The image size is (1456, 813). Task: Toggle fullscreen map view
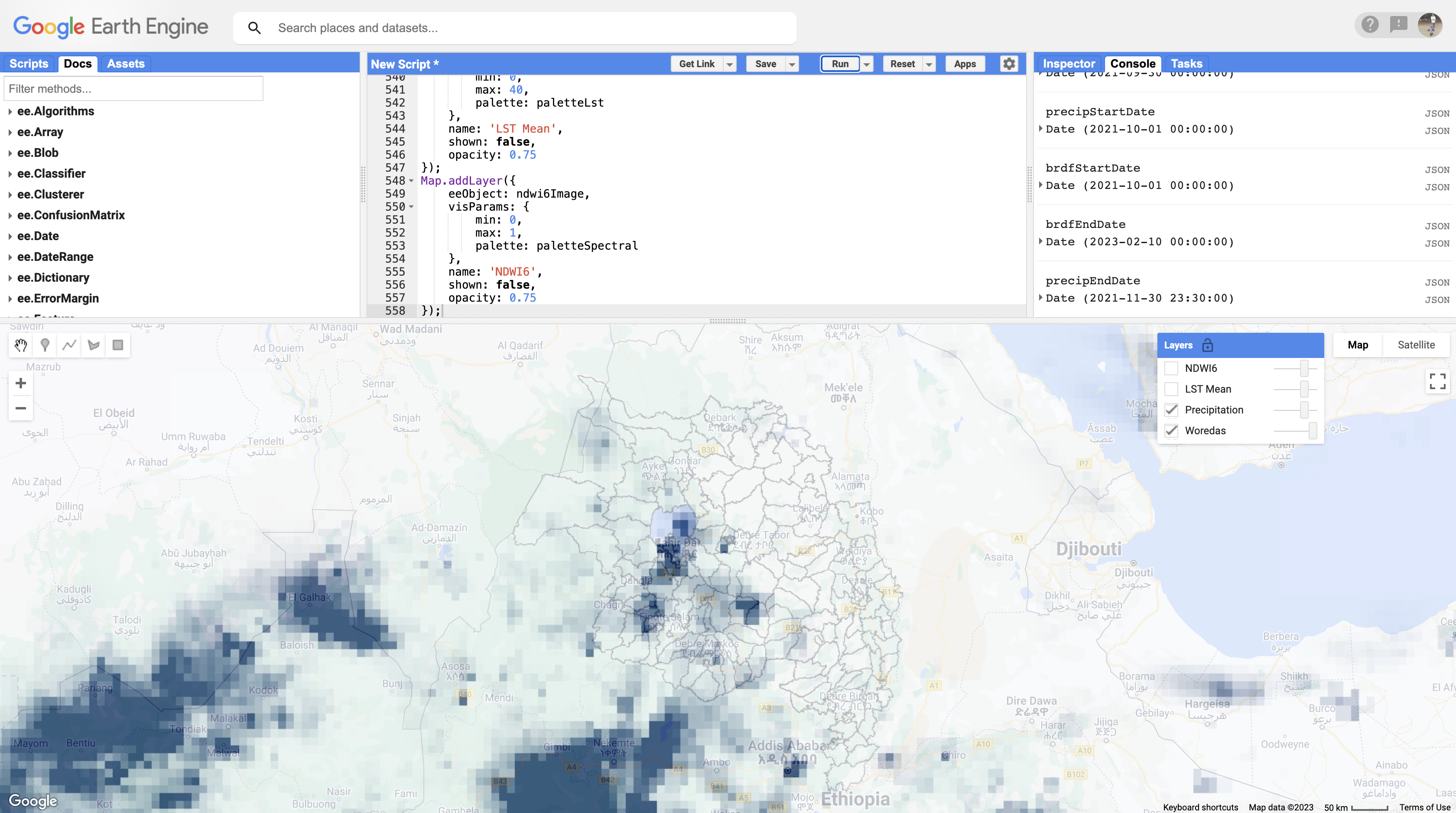(1437, 381)
